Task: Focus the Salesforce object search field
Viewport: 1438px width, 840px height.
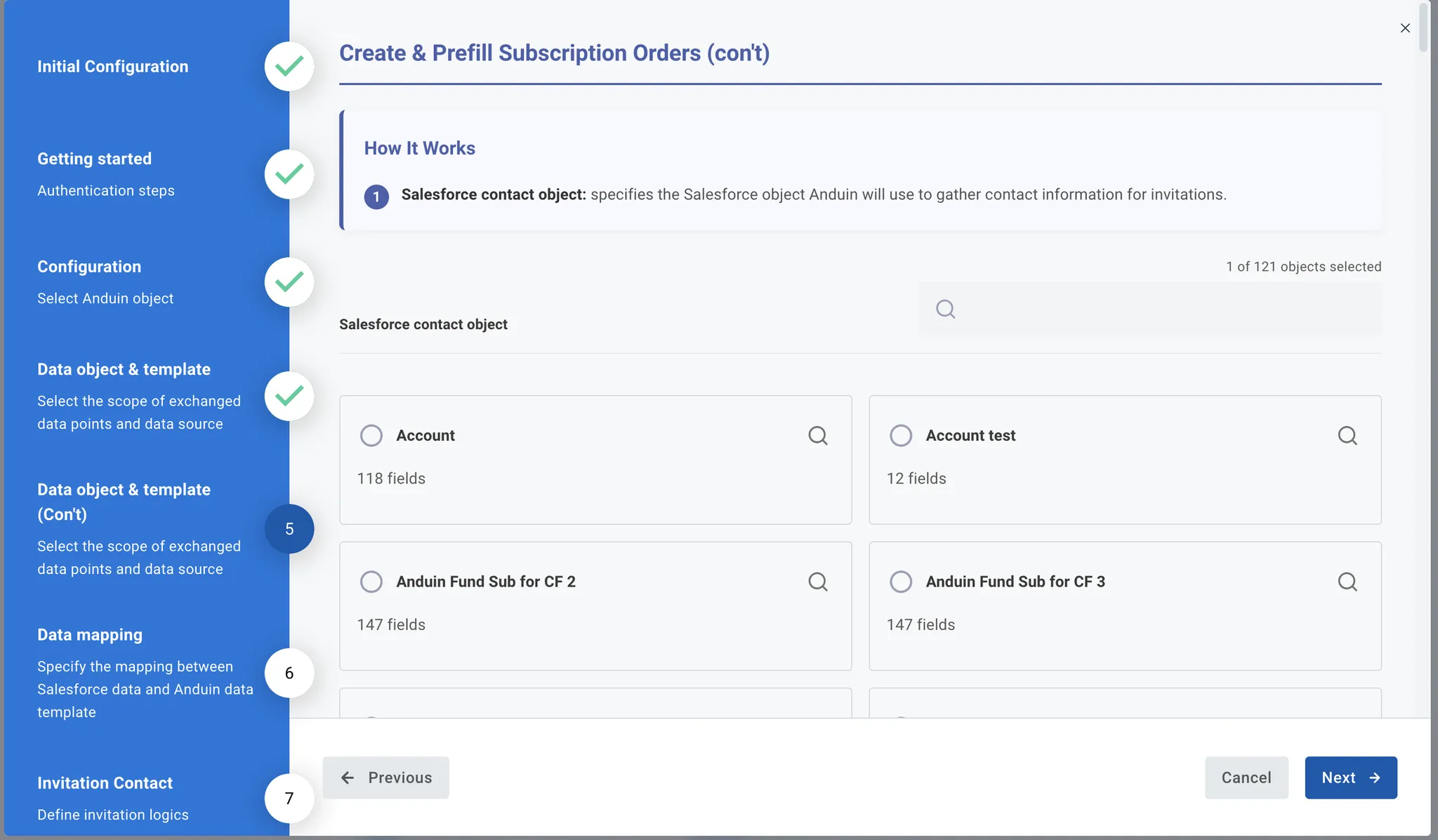Action: (1150, 309)
